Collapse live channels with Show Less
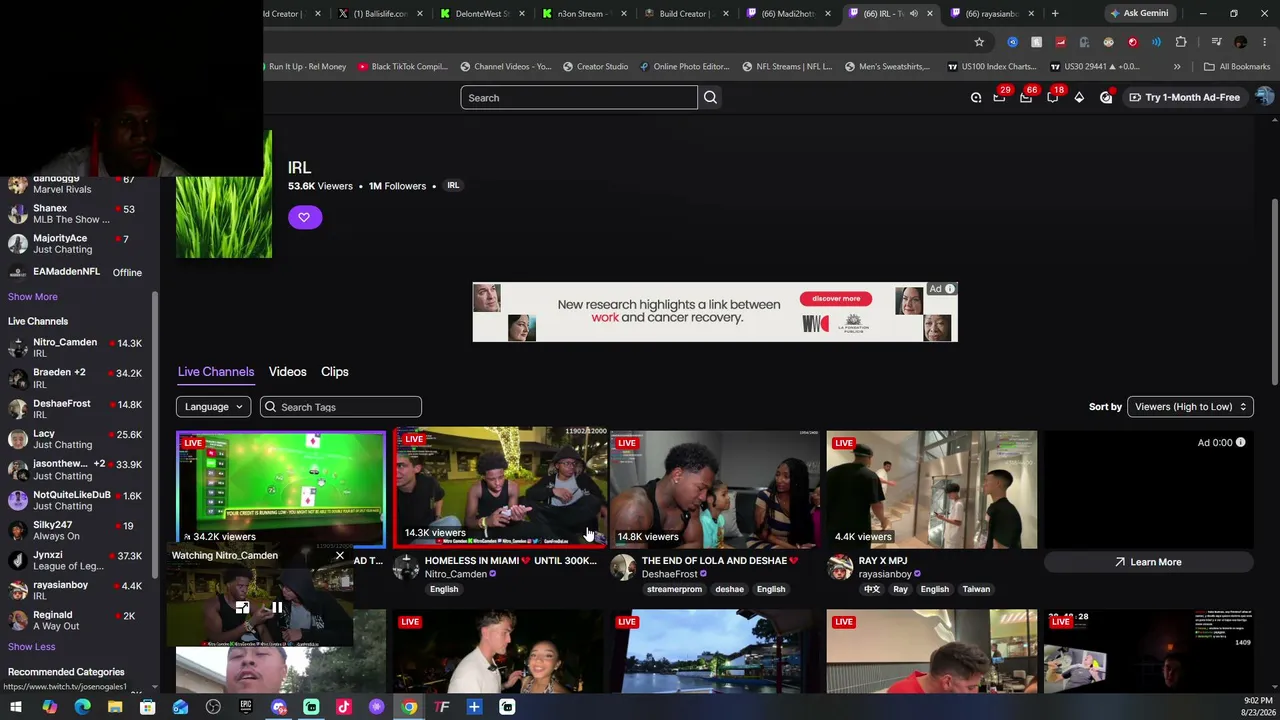The height and width of the screenshot is (720, 1280). (32, 647)
